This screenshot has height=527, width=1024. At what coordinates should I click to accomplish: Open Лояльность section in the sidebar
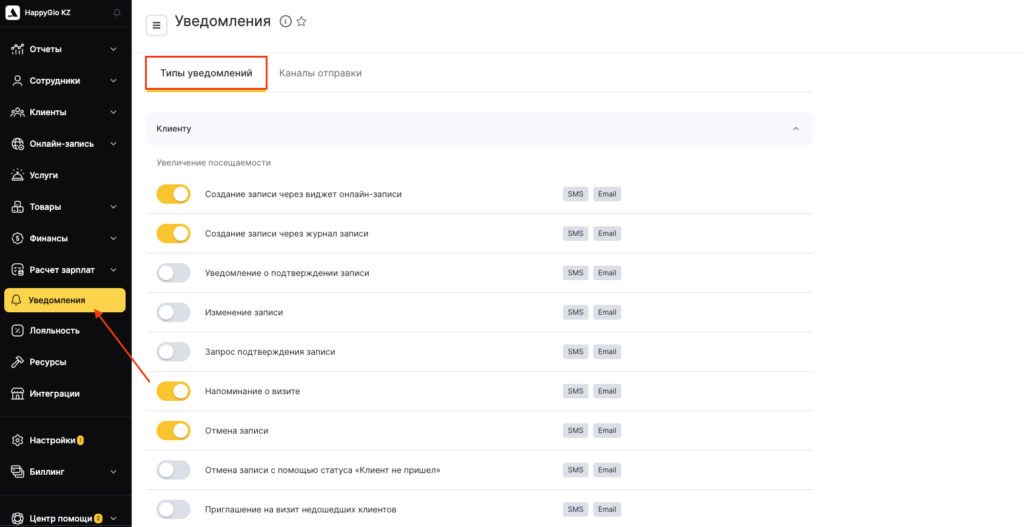coord(54,330)
